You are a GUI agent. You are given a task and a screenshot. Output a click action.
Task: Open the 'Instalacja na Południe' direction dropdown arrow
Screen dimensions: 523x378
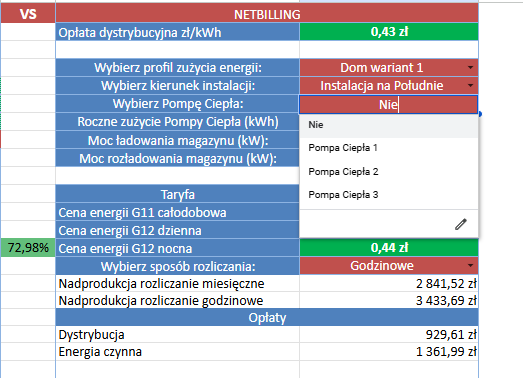coord(470,86)
